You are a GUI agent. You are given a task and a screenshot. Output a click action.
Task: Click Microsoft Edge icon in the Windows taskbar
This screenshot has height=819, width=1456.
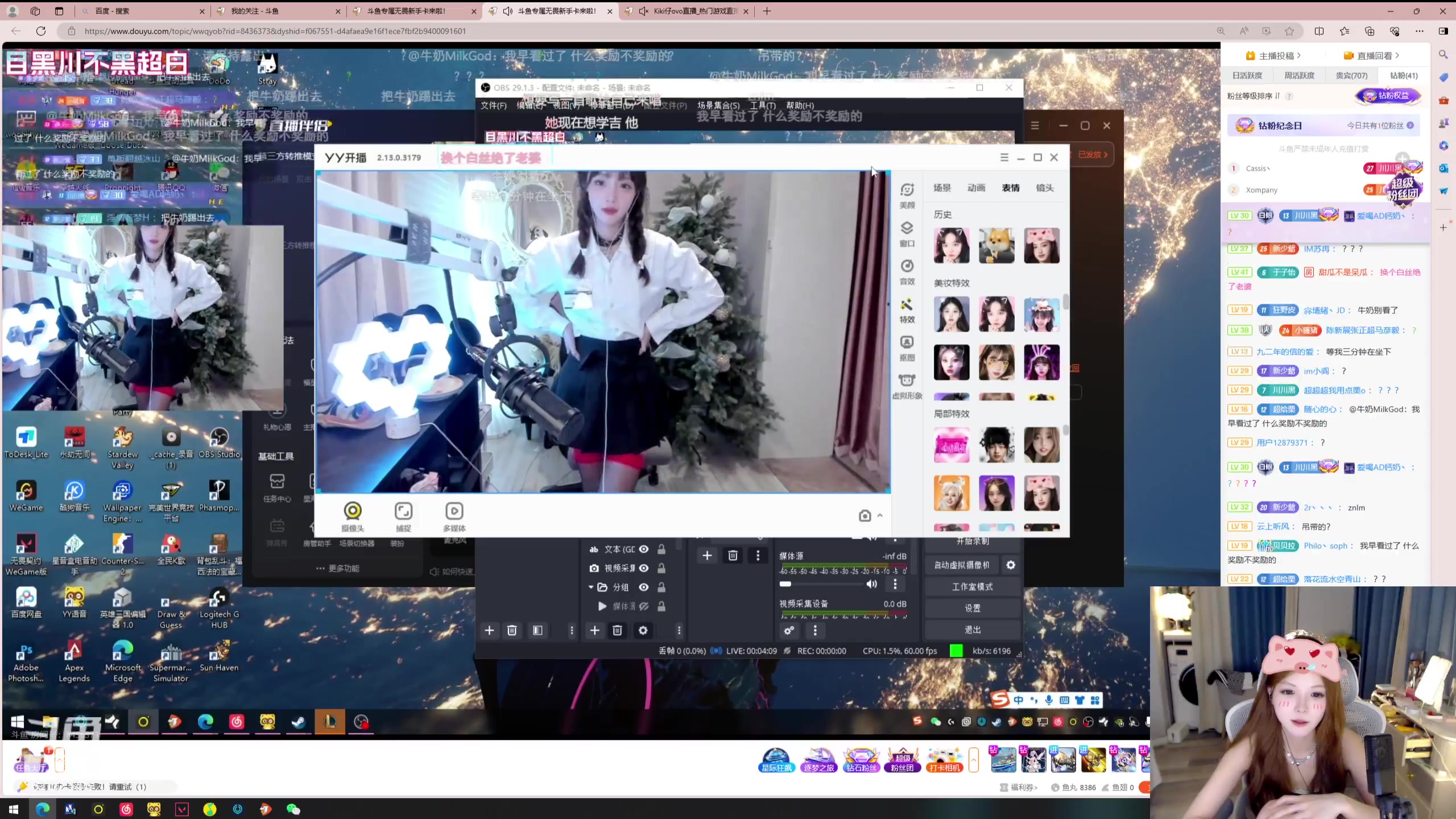[x=43, y=809]
